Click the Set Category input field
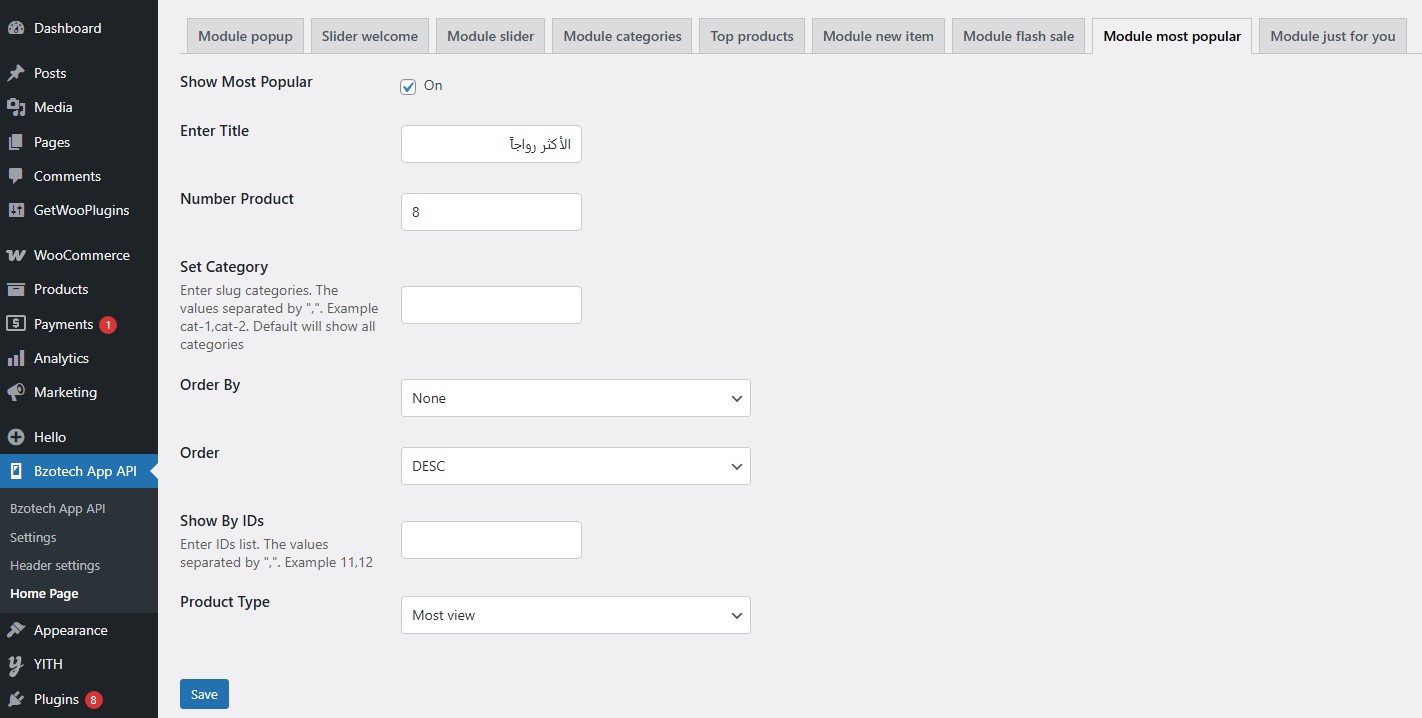The image size is (1422, 718). [491, 305]
